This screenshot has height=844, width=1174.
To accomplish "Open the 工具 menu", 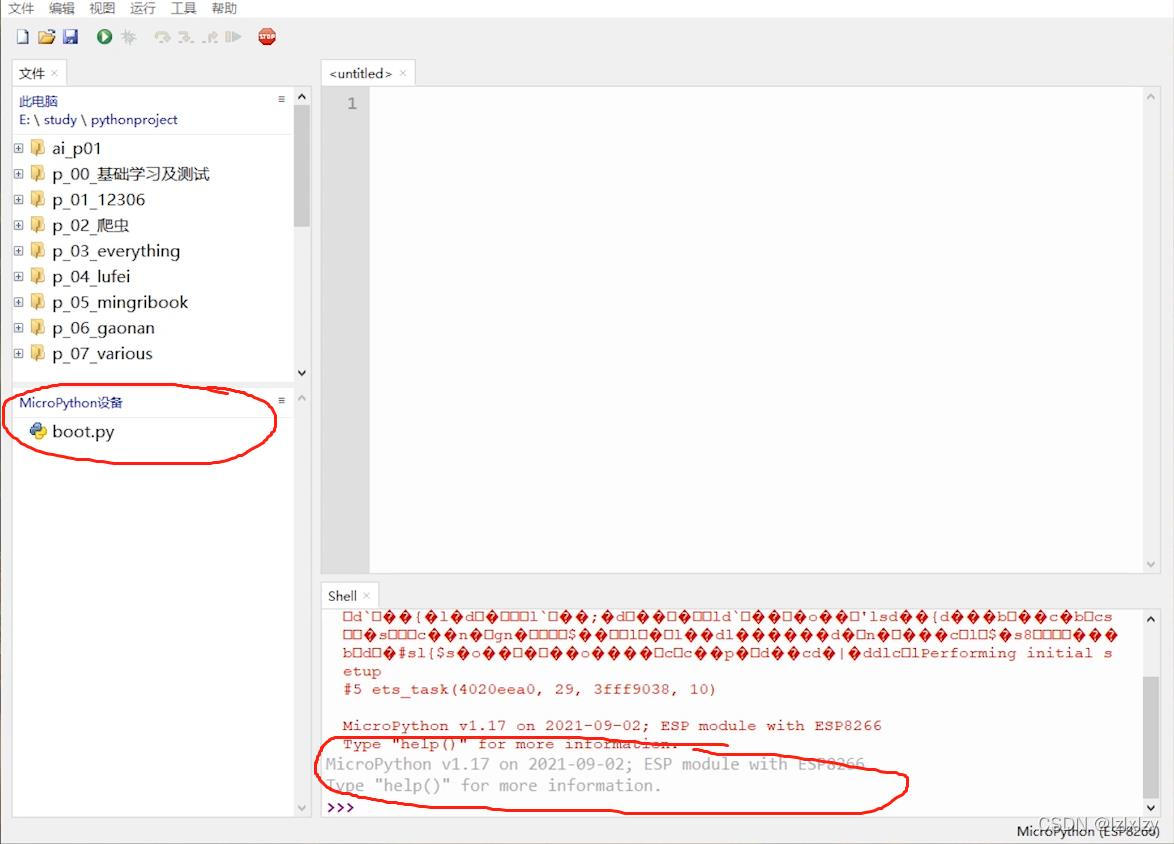I will (x=183, y=8).
